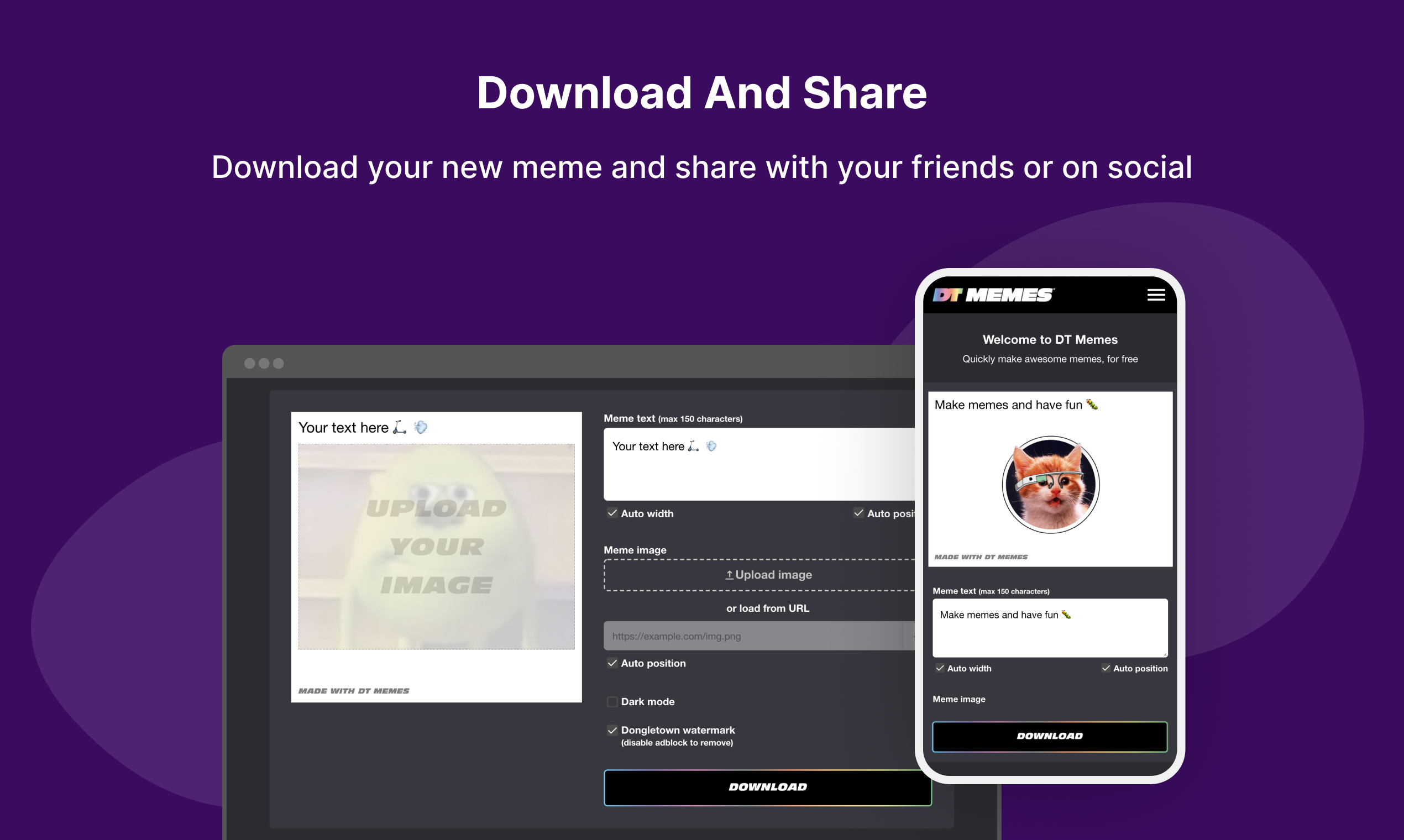Viewport: 1404px width, 840px height.
Task: Enable the Dark mode checkbox
Action: tap(612, 702)
